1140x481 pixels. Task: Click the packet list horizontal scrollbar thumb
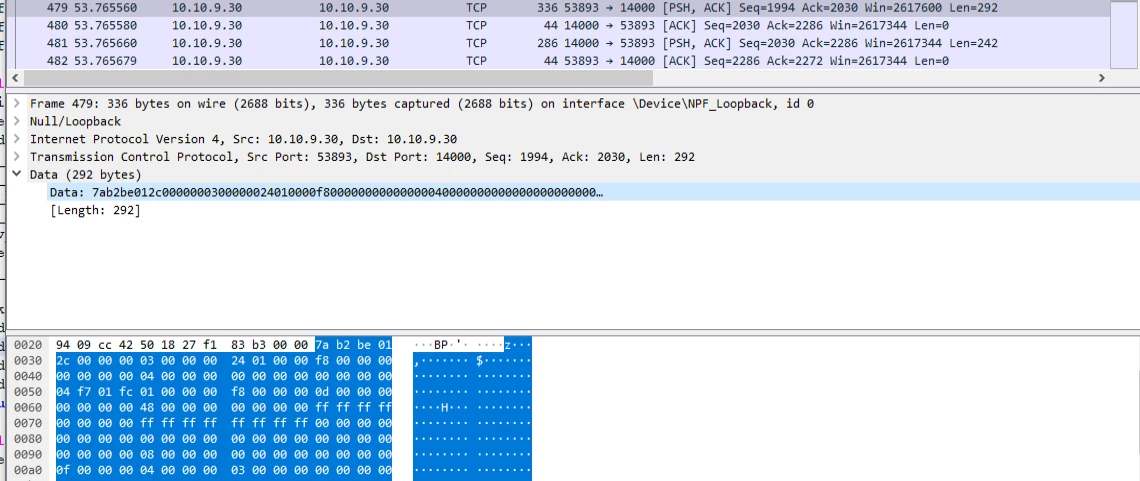pos(330,78)
